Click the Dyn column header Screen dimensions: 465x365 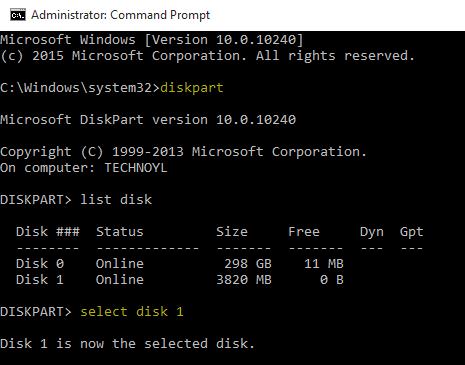point(372,232)
